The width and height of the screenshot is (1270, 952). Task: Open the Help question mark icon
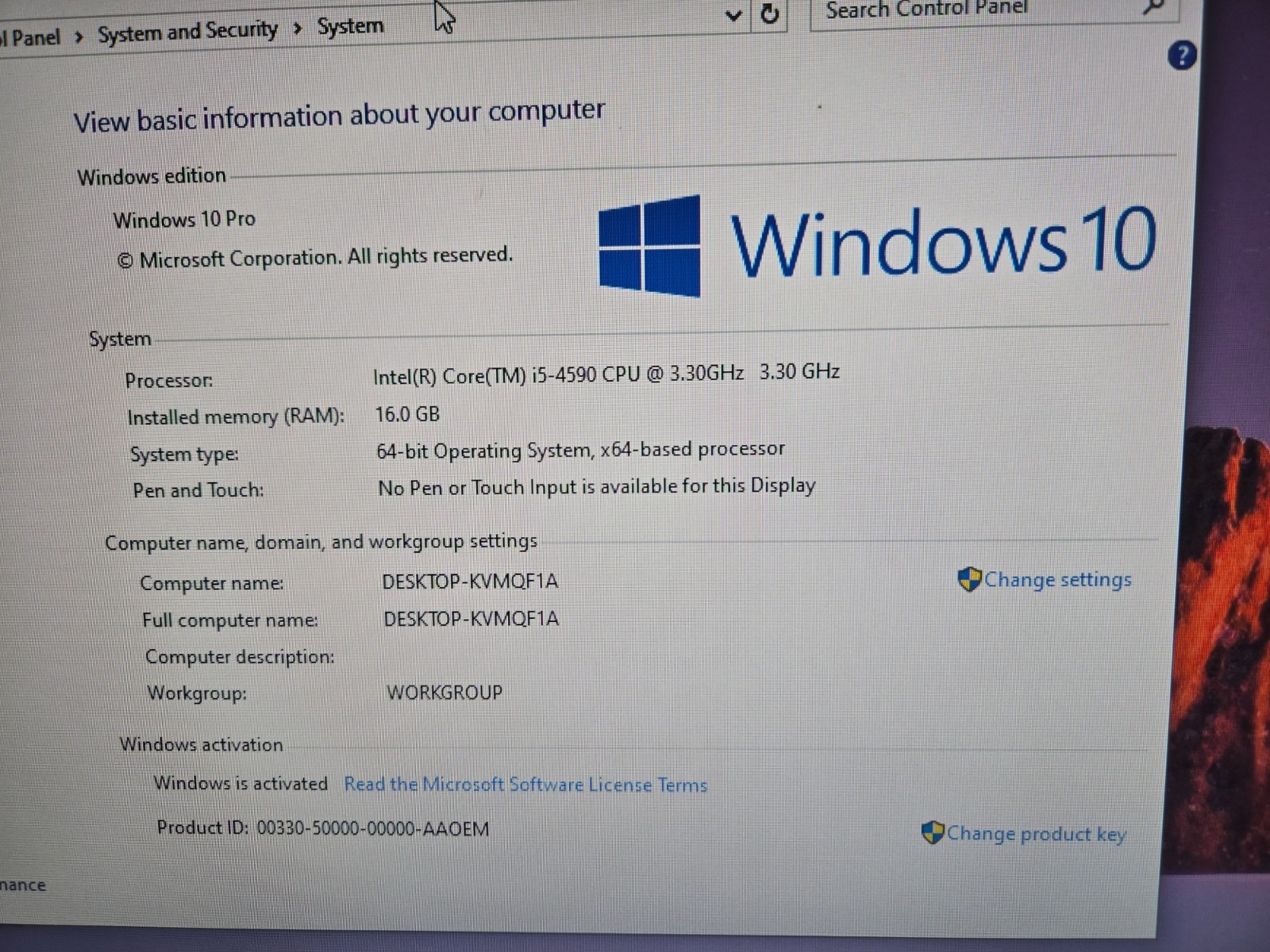(x=1182, y=56)
